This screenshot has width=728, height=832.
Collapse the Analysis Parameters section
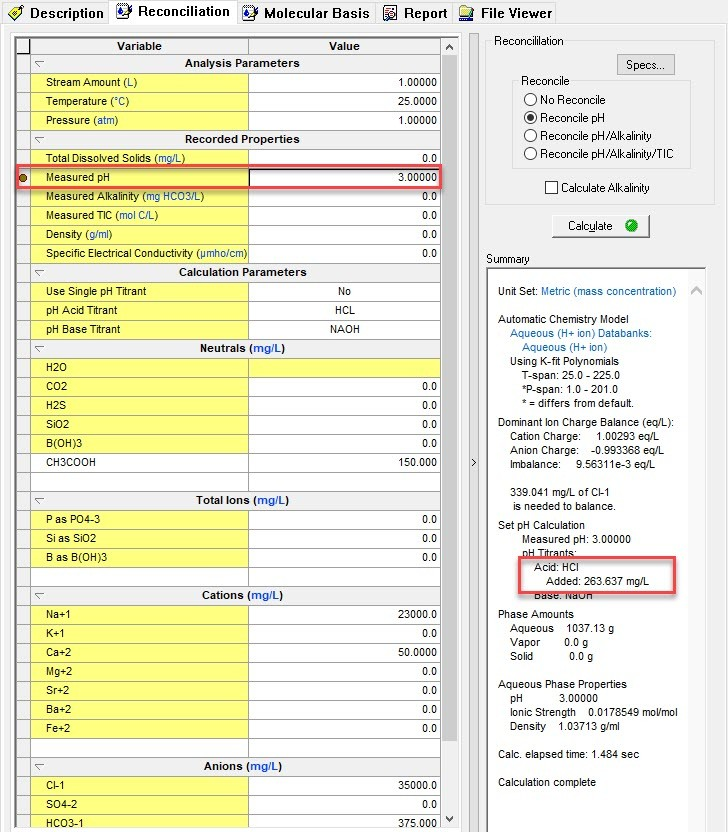coord(39,64)
